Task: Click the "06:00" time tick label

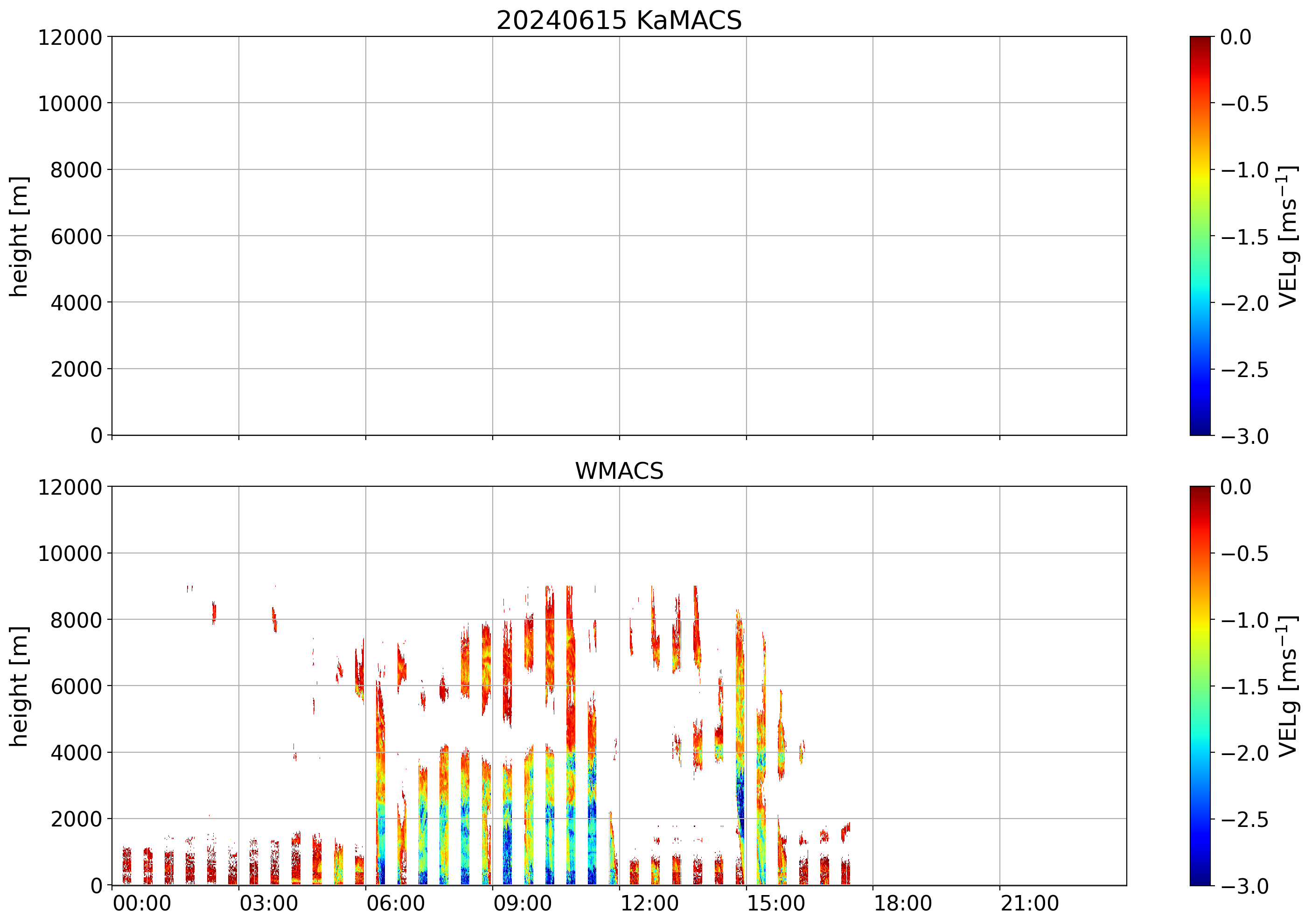Action: (396, 904)
